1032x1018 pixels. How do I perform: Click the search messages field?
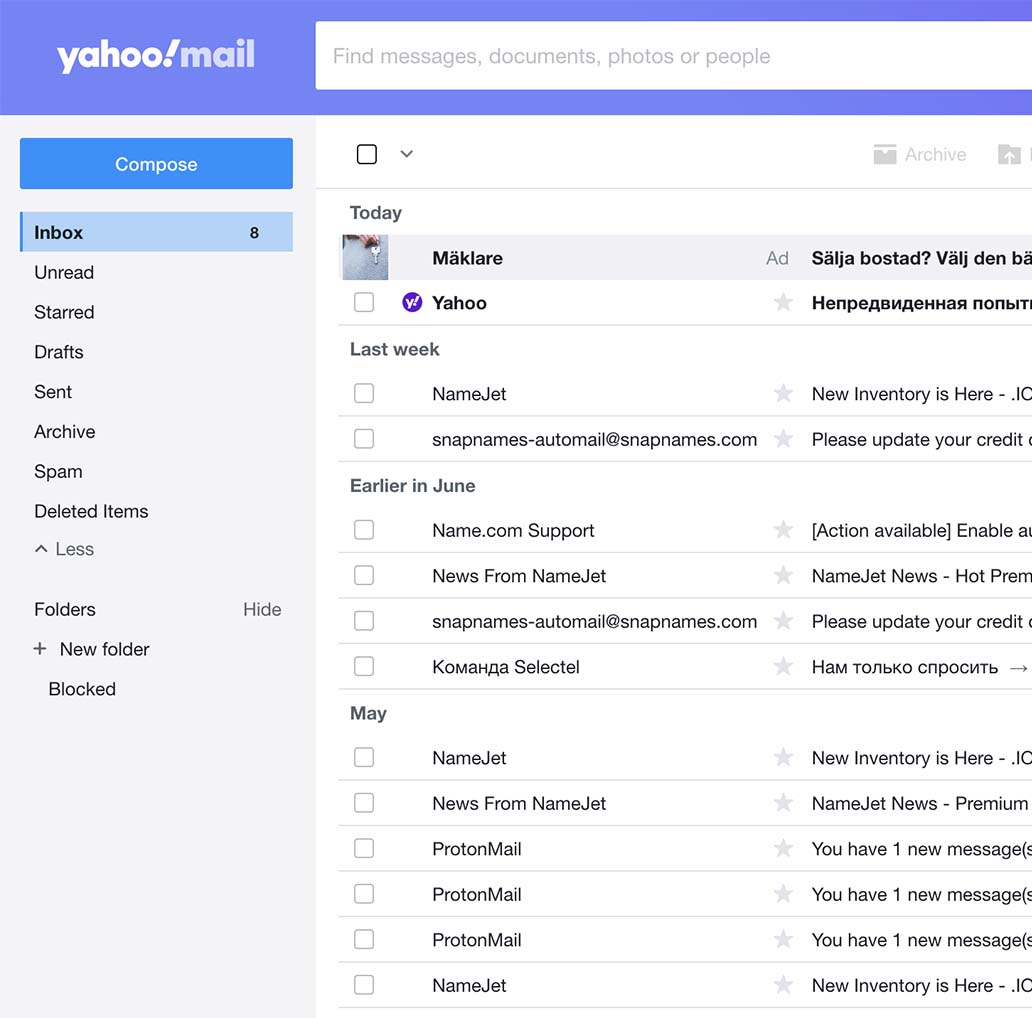point(673,56)
